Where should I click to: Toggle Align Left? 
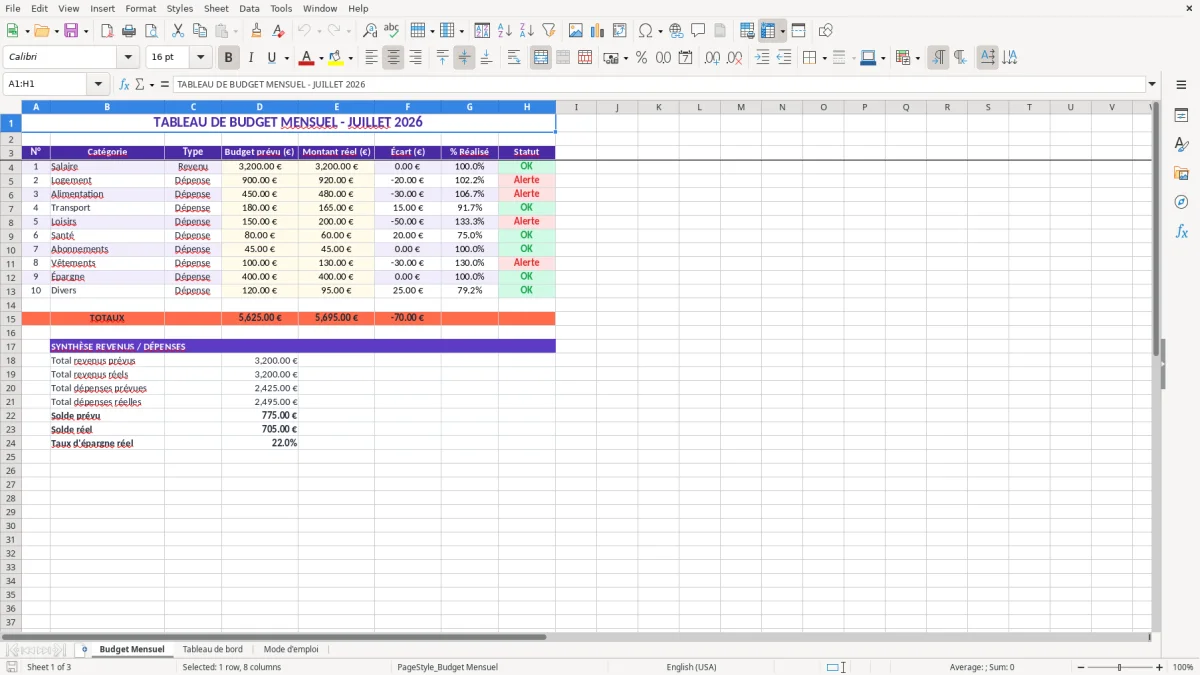372,58
